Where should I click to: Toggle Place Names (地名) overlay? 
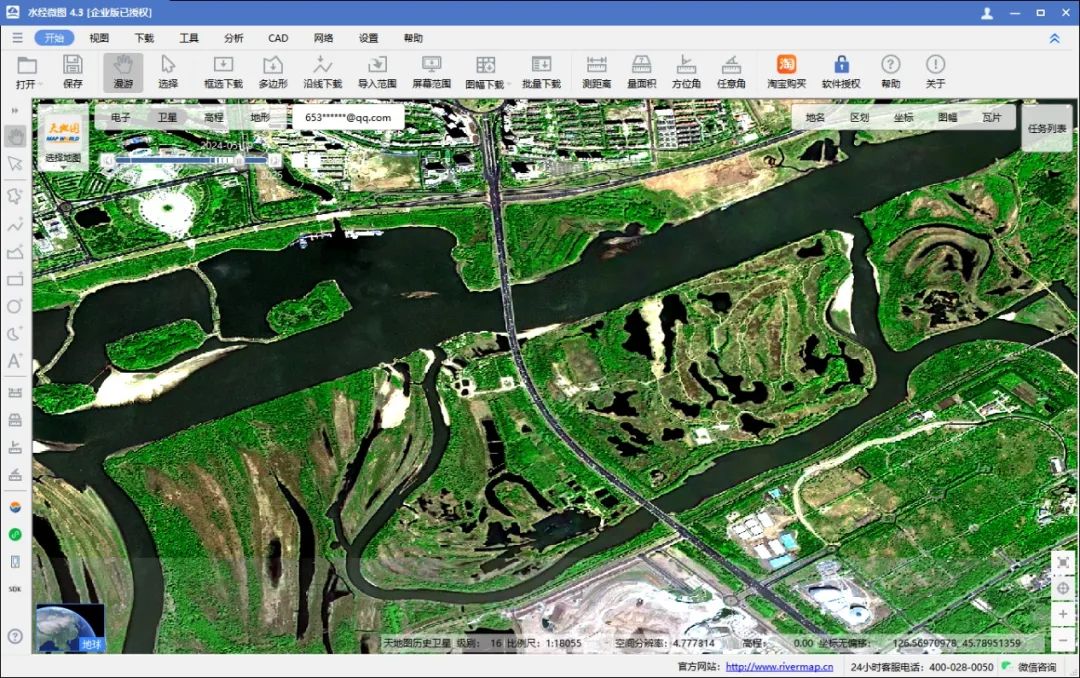pos(816,117)
